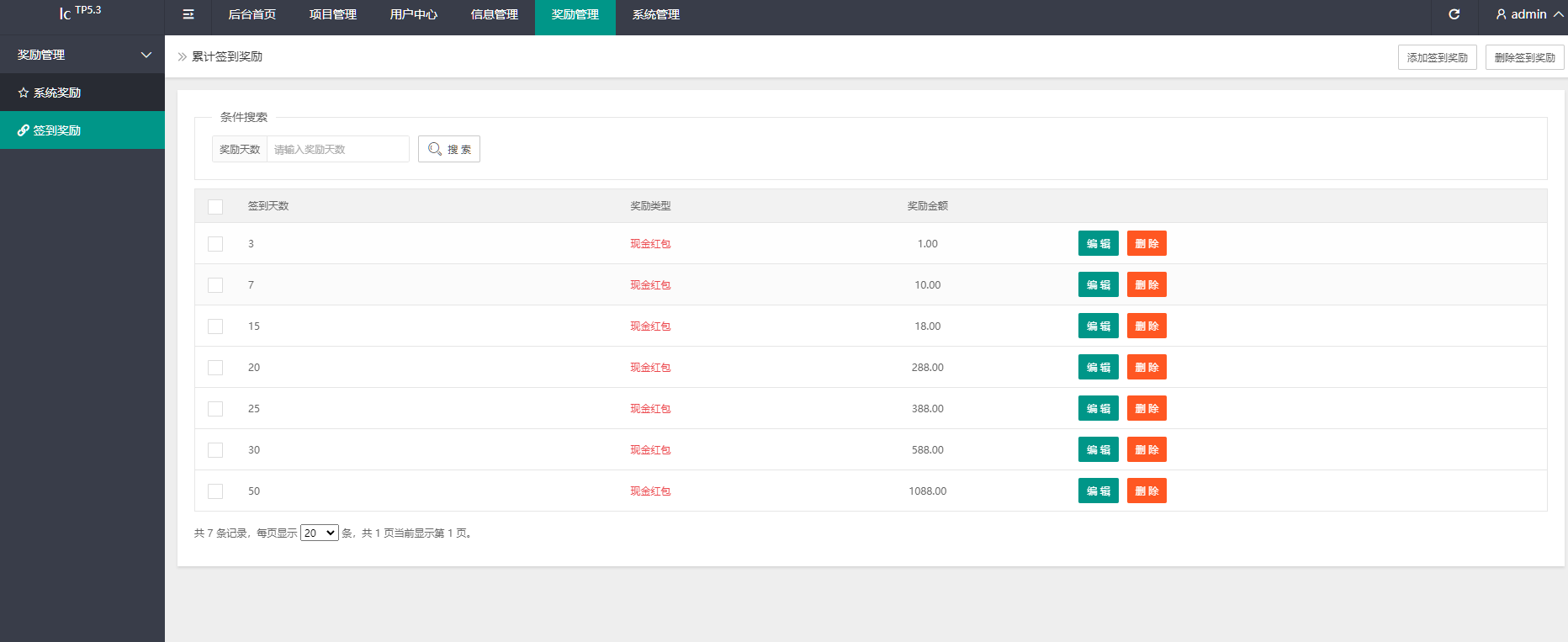Open the 用户中心 top menu
The height and width of the screenshot is (642, 1568).
(x=413, y=14)
